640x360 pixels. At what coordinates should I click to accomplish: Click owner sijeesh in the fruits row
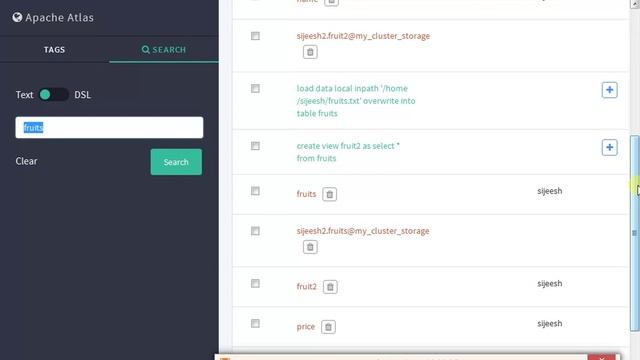tap(549, 191)
